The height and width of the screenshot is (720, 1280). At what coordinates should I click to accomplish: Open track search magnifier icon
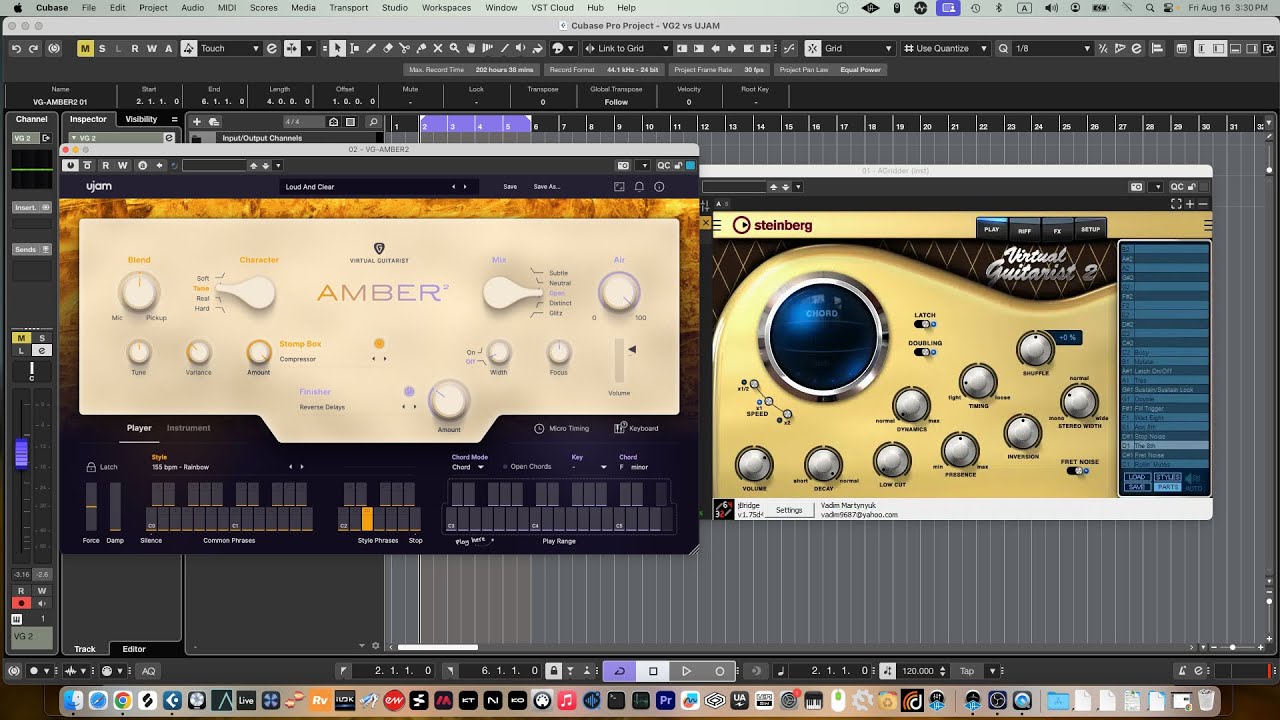coord(373,122)
